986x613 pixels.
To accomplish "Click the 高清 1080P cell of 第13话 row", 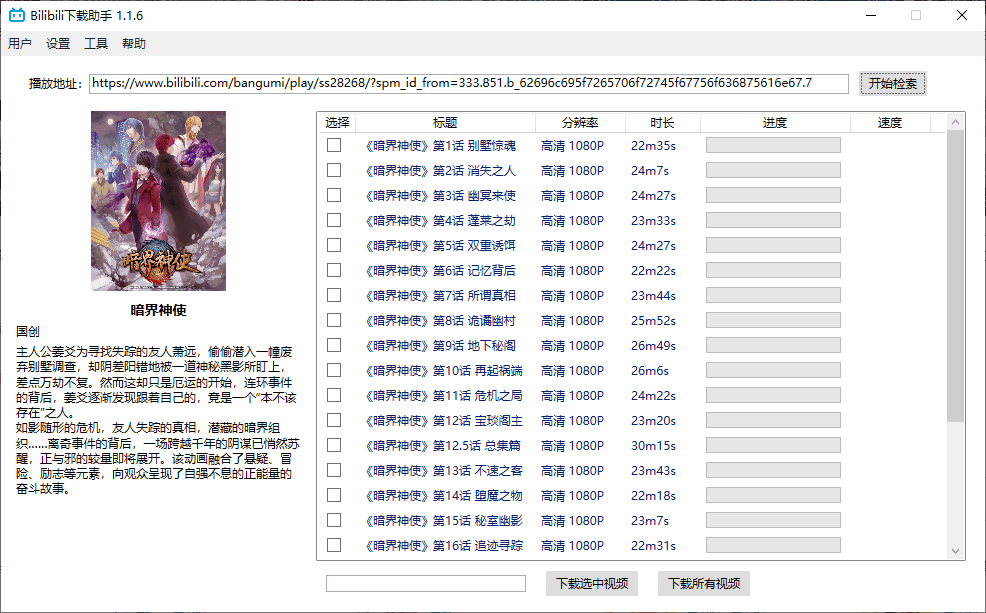I will (572, 470).
